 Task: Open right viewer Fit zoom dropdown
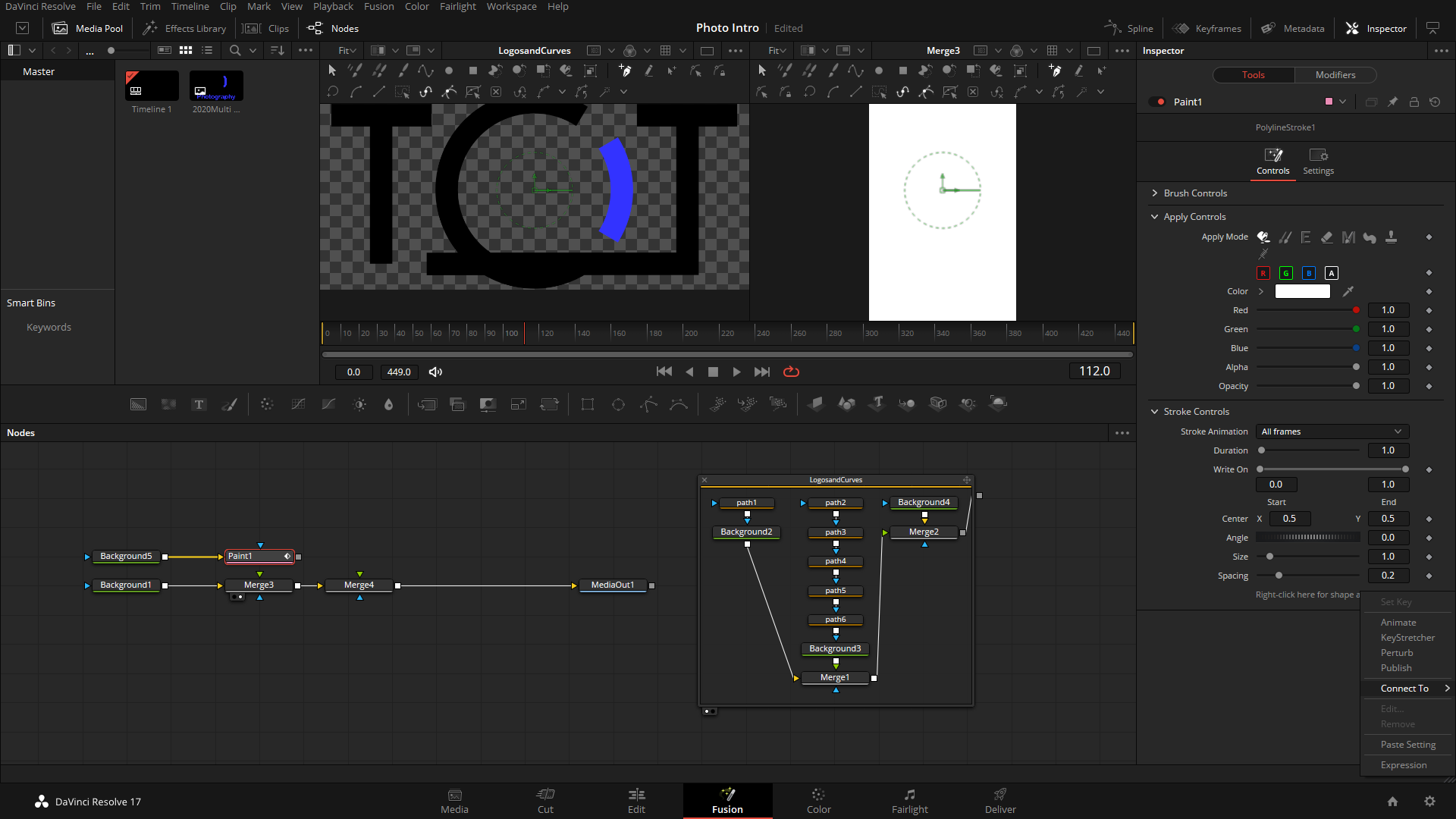pos(777,50)
